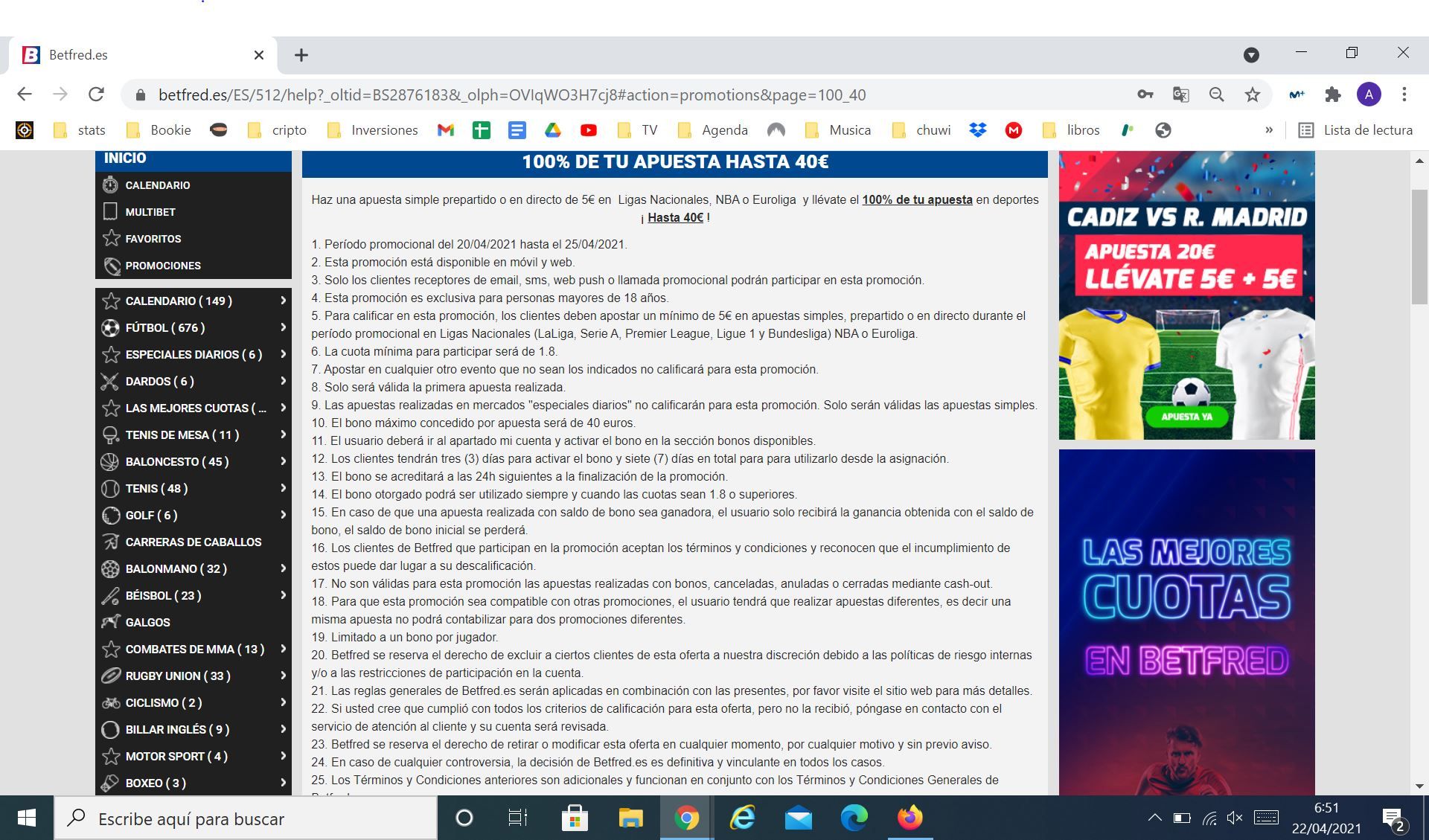Open Chrome saved passwords key icon
Image resolution: width=1429 pixels, height=840 pixels.
coord(1145,94)
